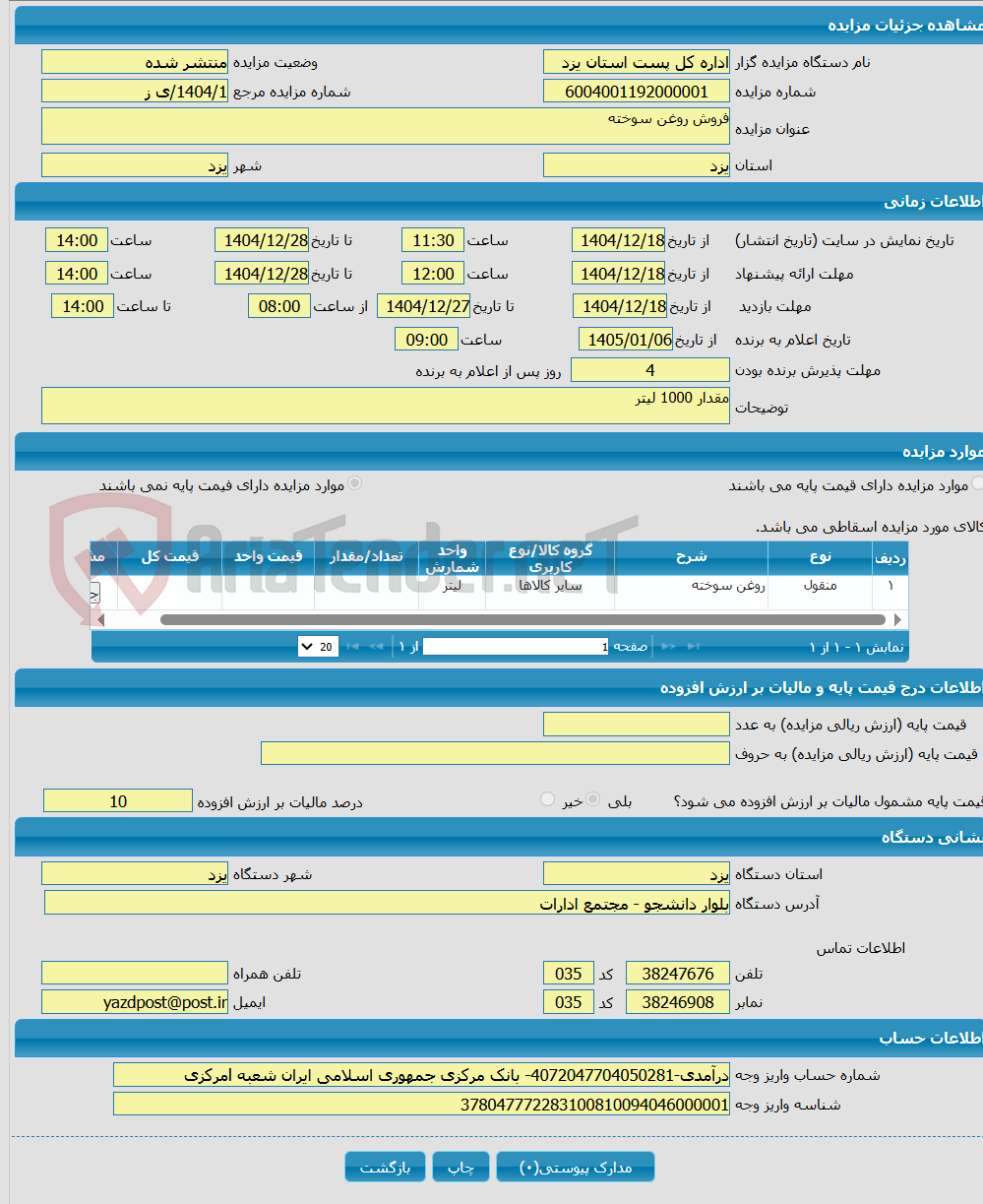Click offer deadline start time 12:00

tap(433, 274)
